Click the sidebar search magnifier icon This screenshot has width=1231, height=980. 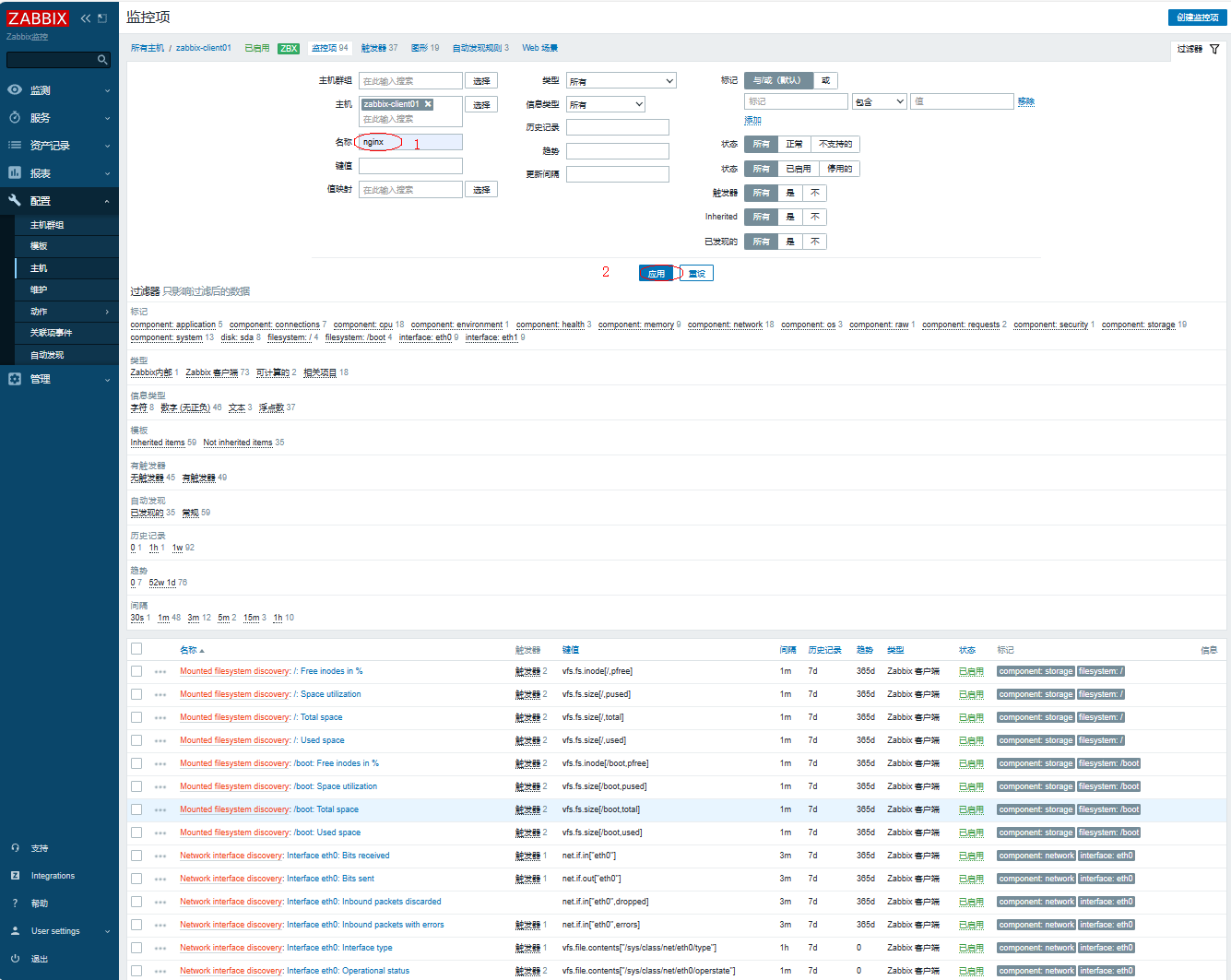[102, 60]
